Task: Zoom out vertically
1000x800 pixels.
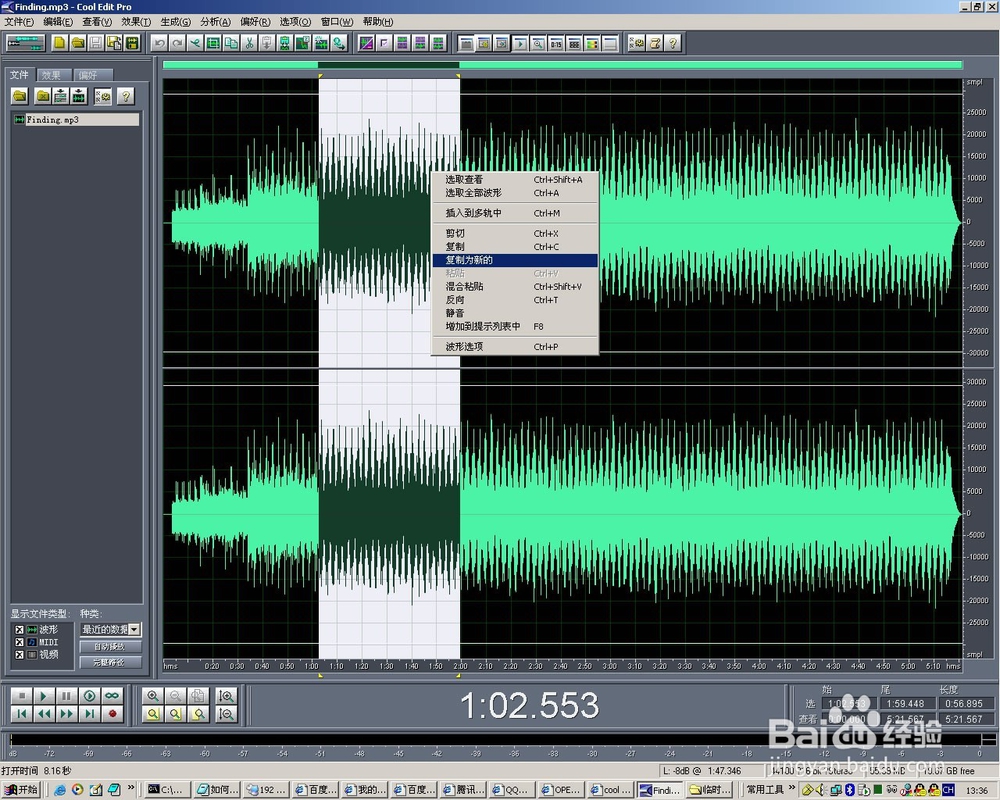Action: tap(226, 715)
